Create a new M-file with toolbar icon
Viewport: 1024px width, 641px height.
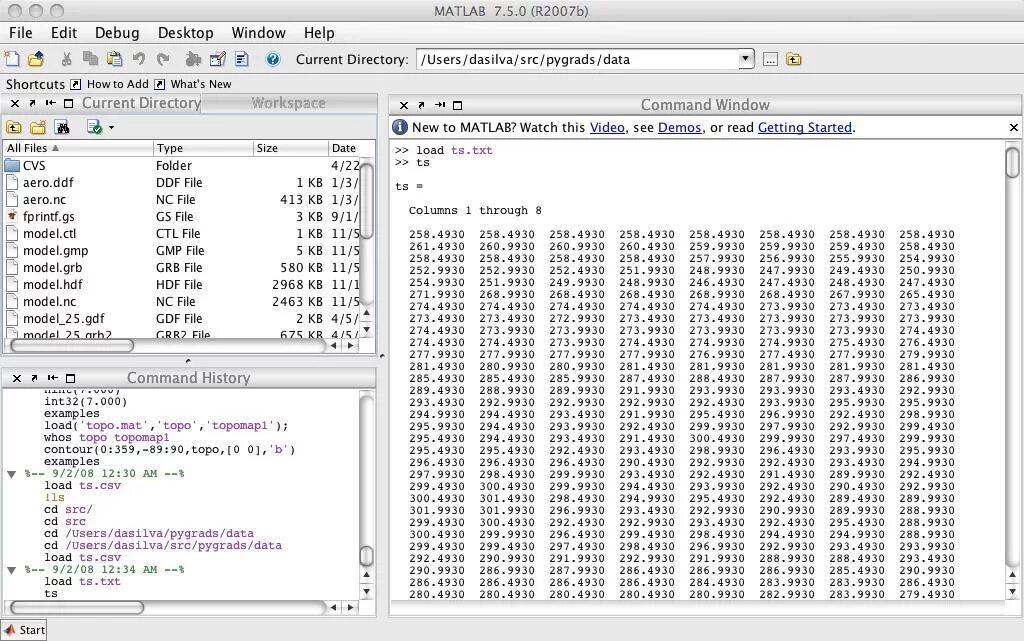[x=12, y=59]
